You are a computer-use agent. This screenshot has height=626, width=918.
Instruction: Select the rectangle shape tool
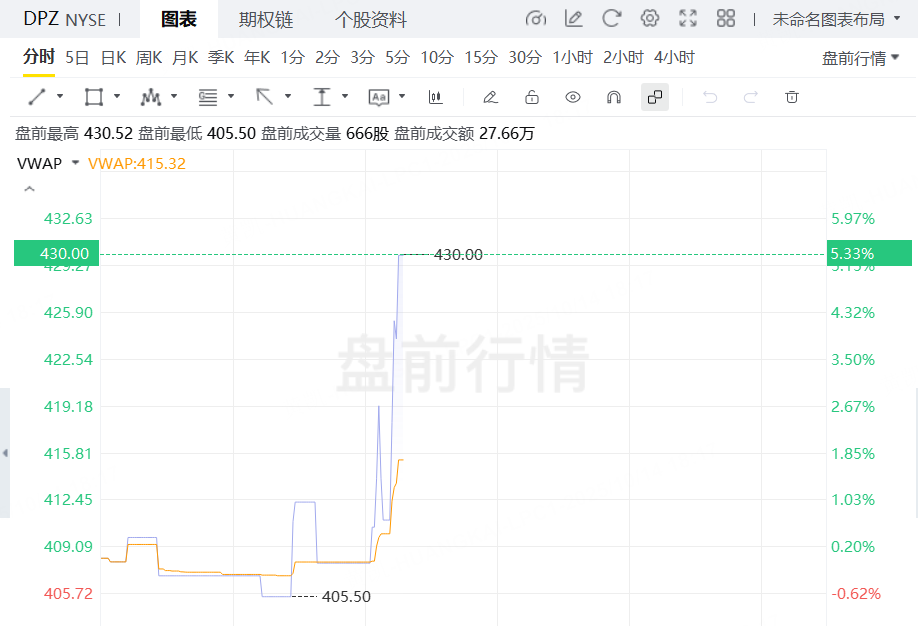click(x=94, y=97)
